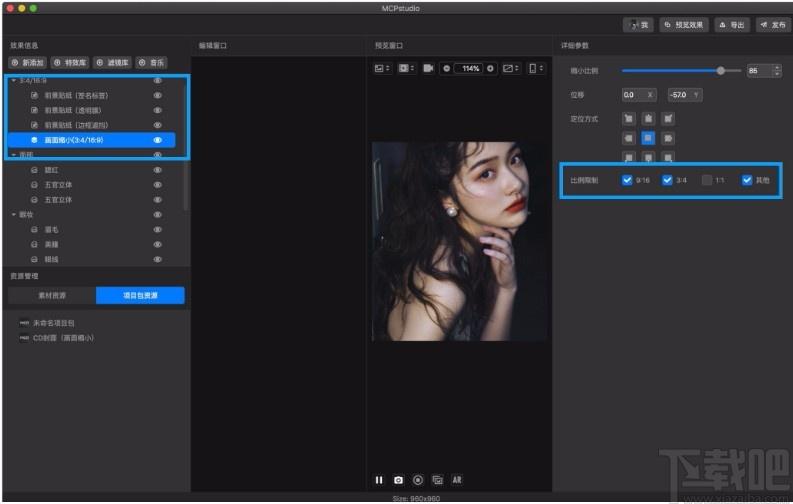Uncheck the 3:4 ratio checkbox
The width and height of the screenshot is (793, 504).
point(667,180)
